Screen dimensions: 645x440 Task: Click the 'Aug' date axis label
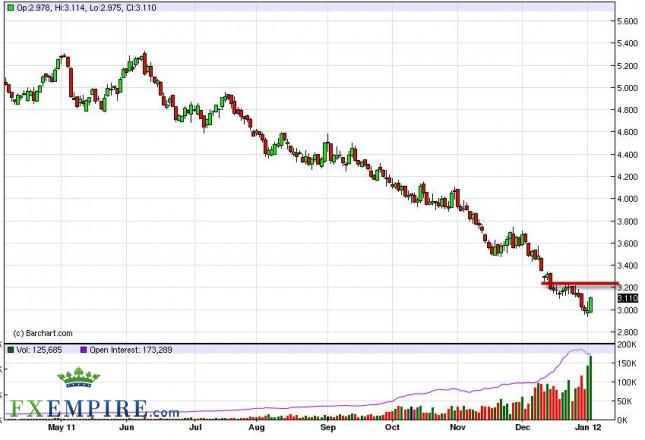point(256,427)
